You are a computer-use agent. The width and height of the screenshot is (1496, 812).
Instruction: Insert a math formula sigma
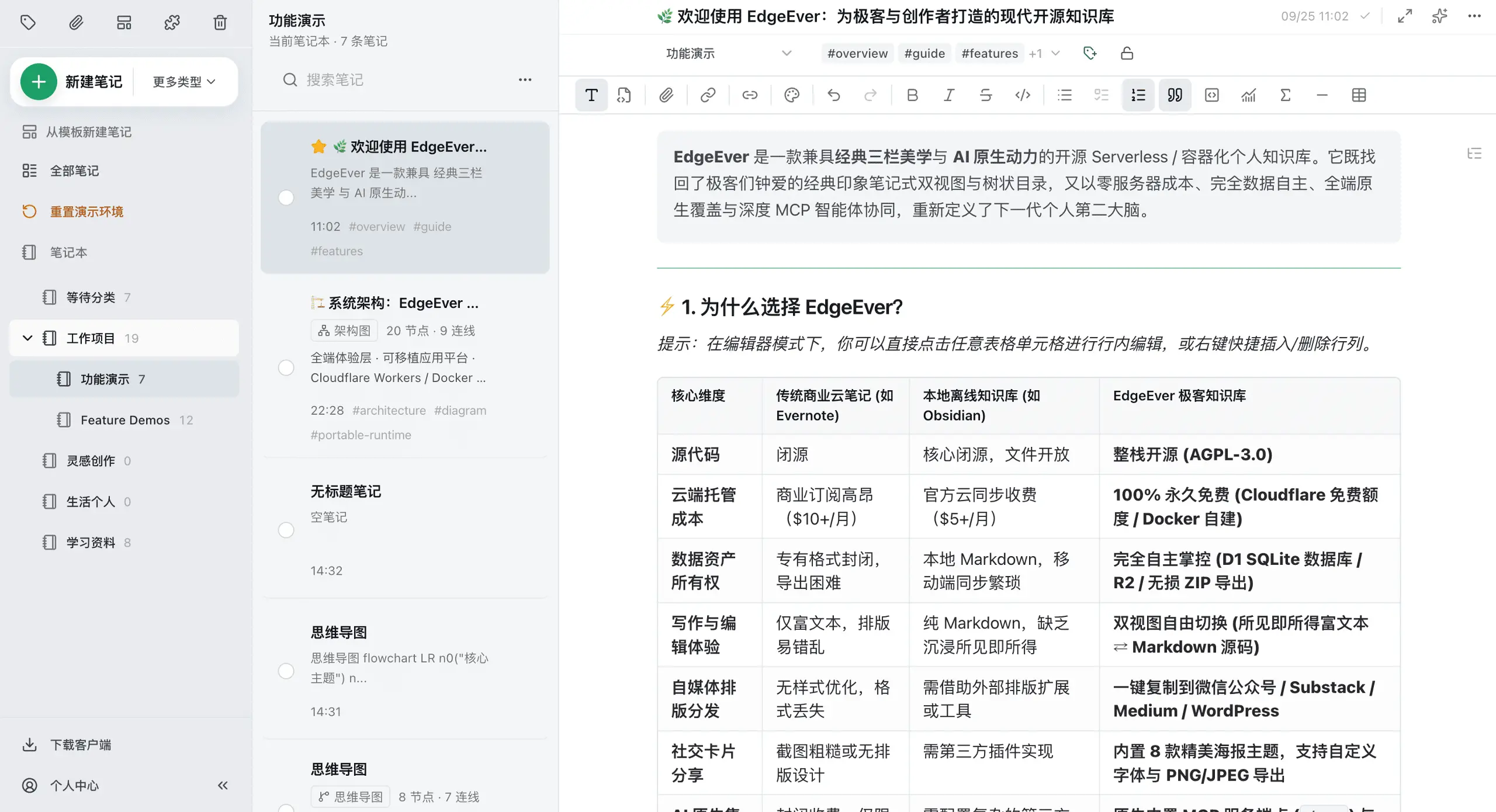(1286, 95)
